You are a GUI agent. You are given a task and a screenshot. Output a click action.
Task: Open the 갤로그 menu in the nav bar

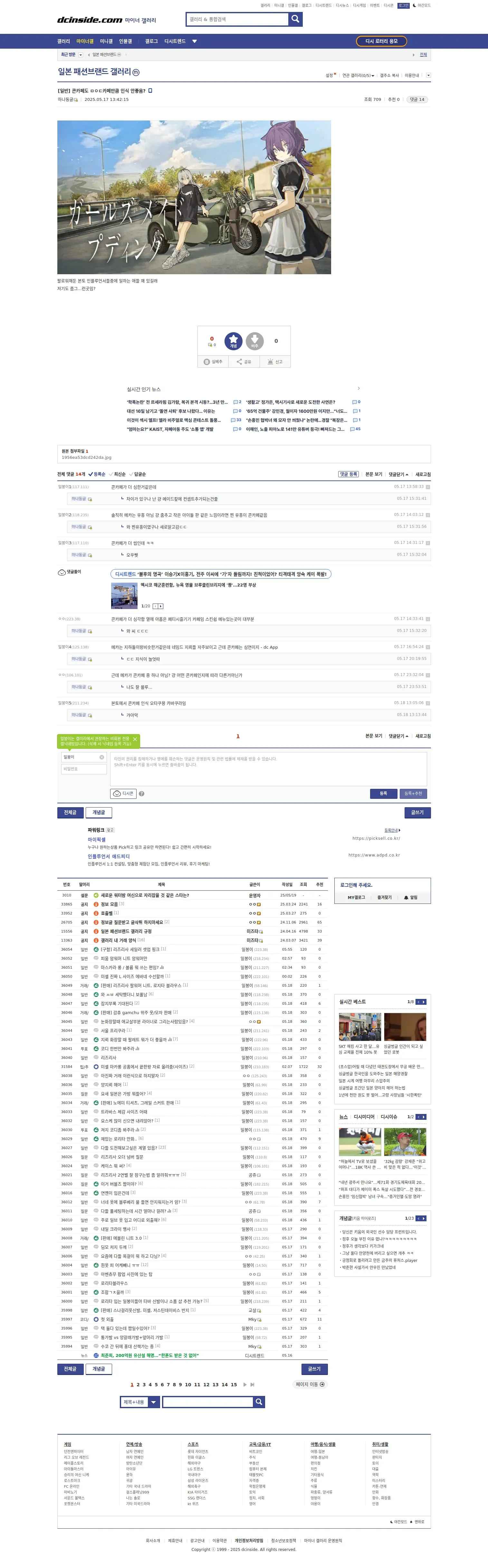coord(151,41)
